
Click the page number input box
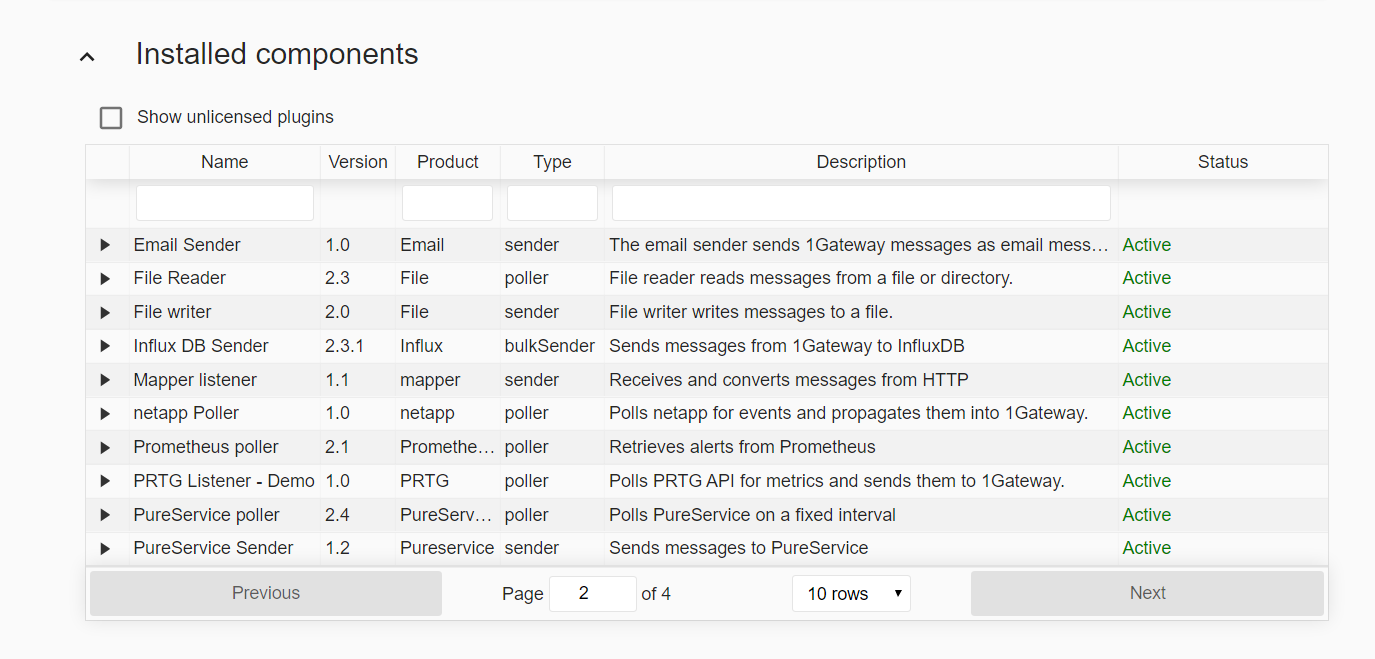592,594
